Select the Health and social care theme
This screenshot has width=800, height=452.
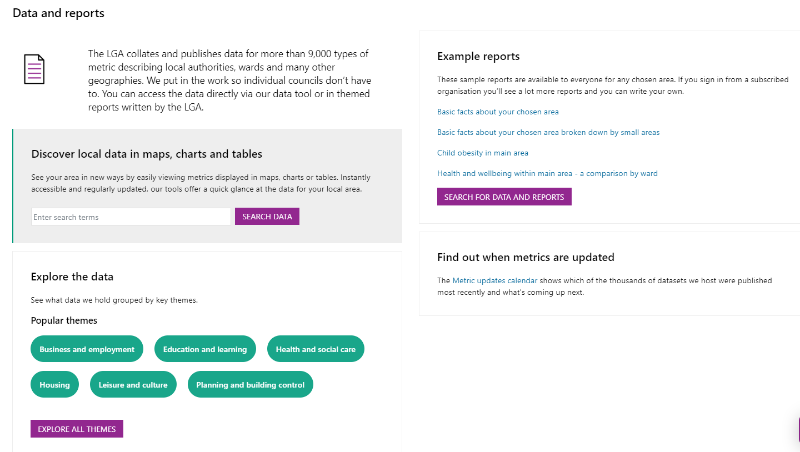point(315,349)
